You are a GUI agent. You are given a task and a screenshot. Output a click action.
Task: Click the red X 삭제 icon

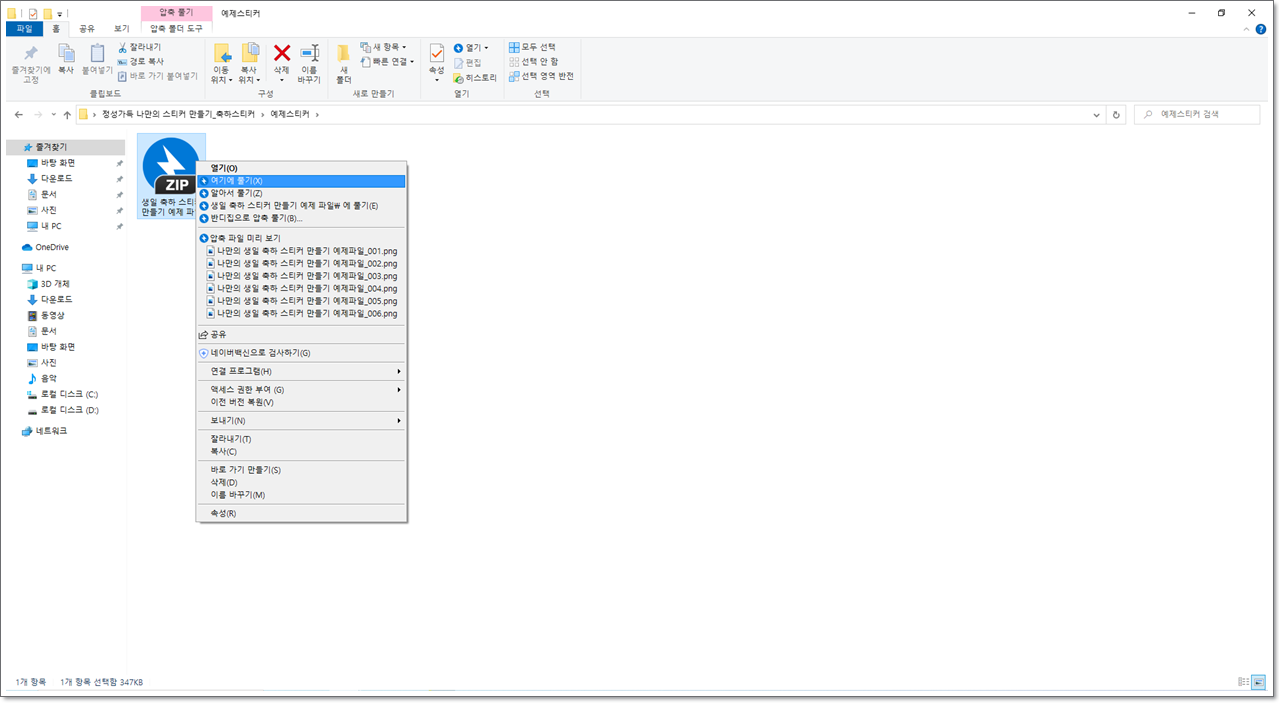pyautogui.click(x=282, y=53)
